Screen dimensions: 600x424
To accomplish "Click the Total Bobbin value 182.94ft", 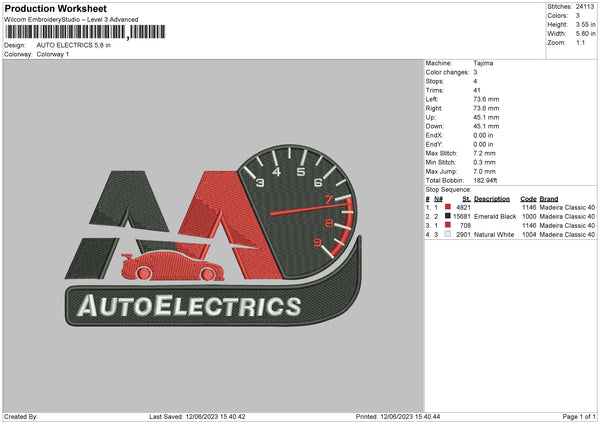I will (485, 181).
